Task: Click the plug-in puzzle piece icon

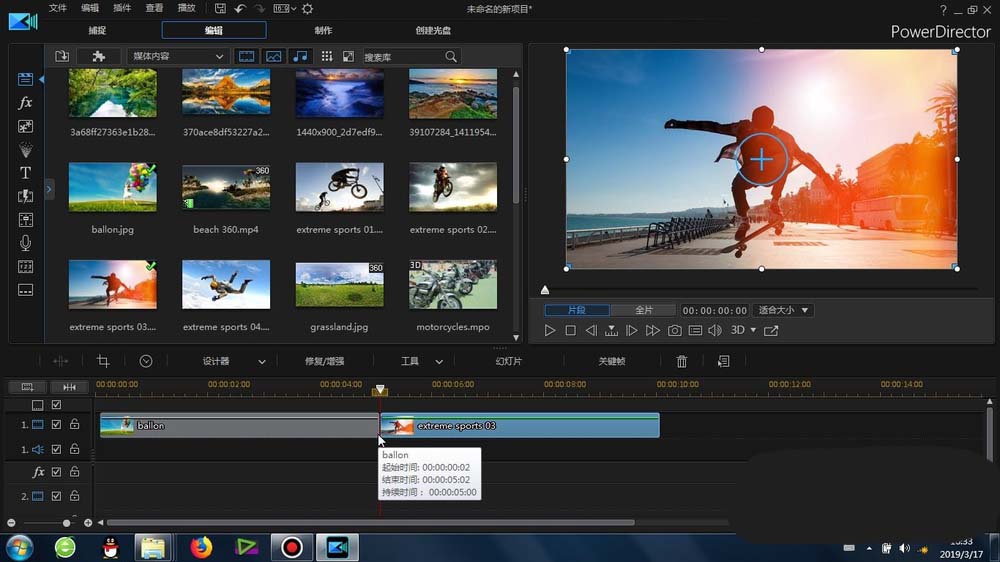Action: pyautogui.click(x=98, y=57)
